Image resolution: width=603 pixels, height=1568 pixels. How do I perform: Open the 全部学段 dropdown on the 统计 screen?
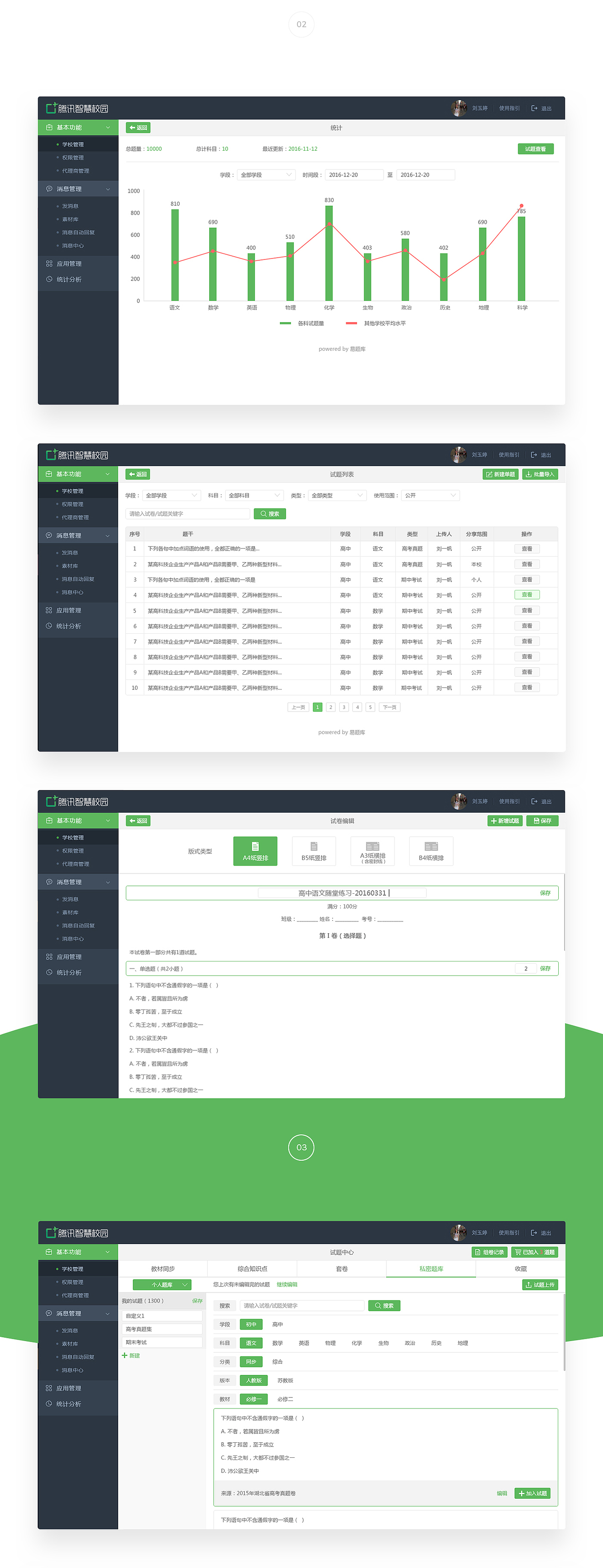pos(266,175)
